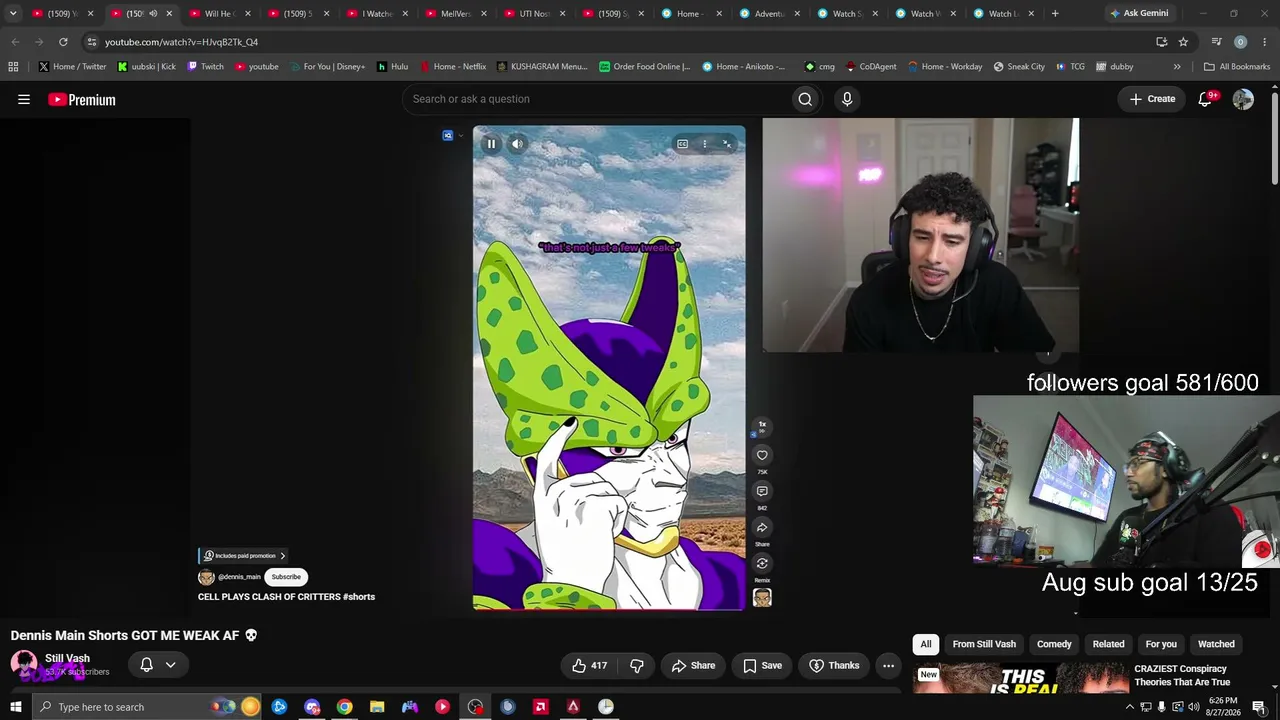Open more actions ellipsis below video
The width and height of the screenshot is (1280, 720).
[888, 665]
